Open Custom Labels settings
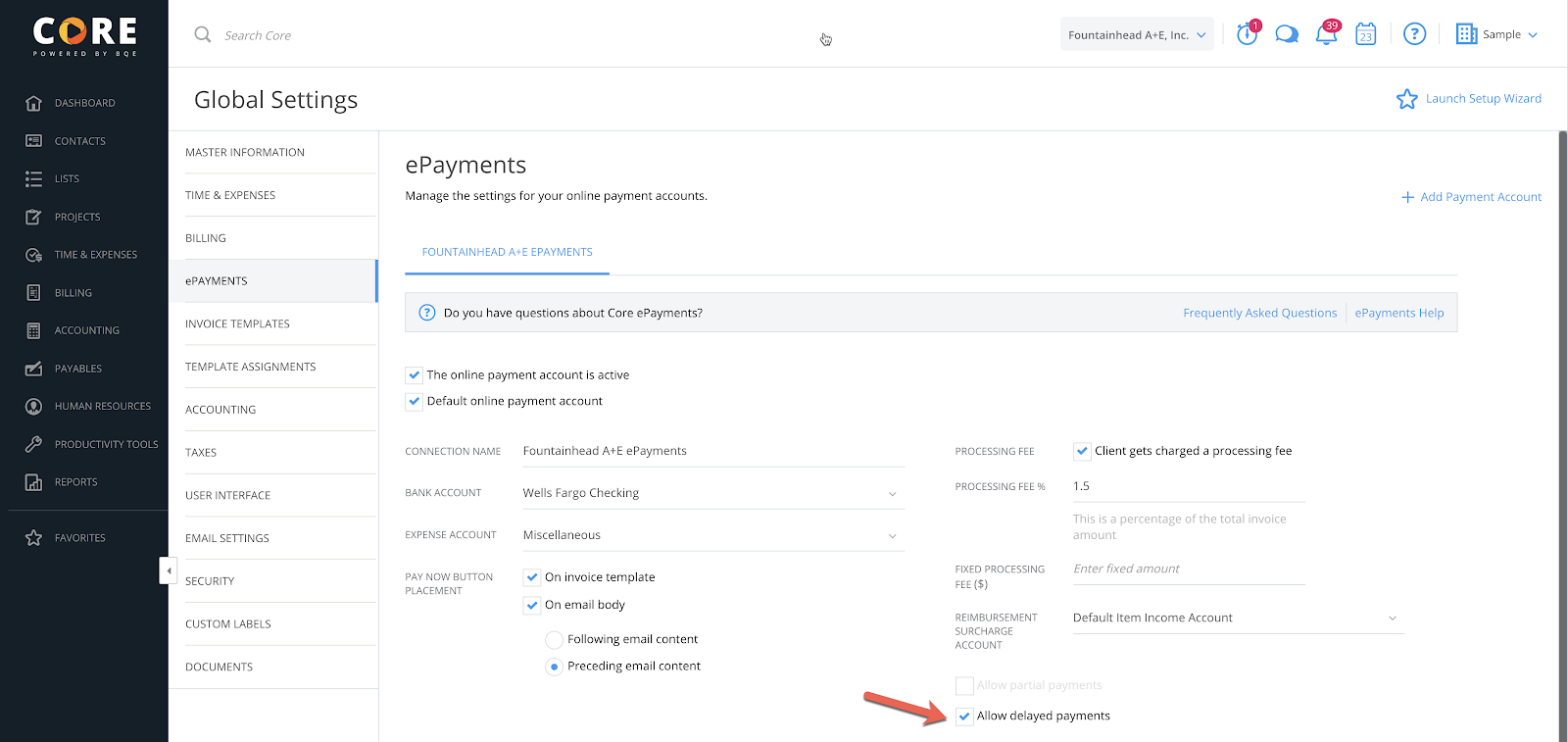This screenshot has width=1568, height=742. [x=273, y=623]
